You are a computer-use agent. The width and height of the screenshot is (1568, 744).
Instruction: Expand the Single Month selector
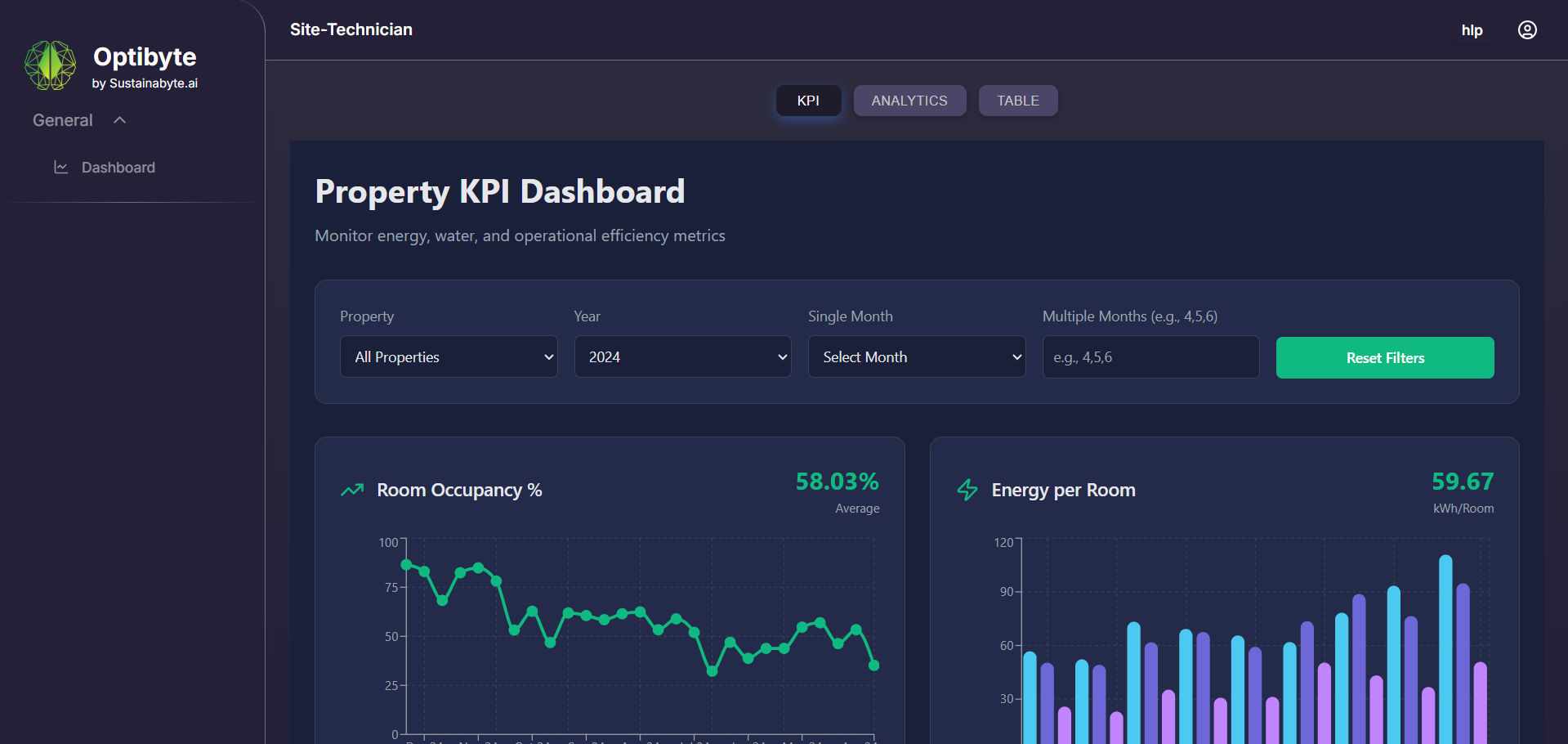coord(916,357)
